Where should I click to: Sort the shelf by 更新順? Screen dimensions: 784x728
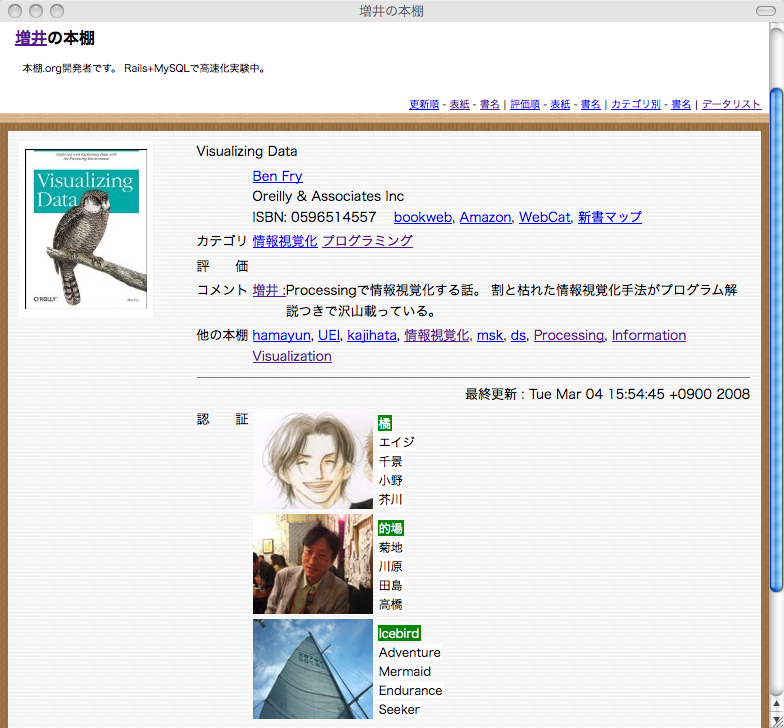point(424,104)
